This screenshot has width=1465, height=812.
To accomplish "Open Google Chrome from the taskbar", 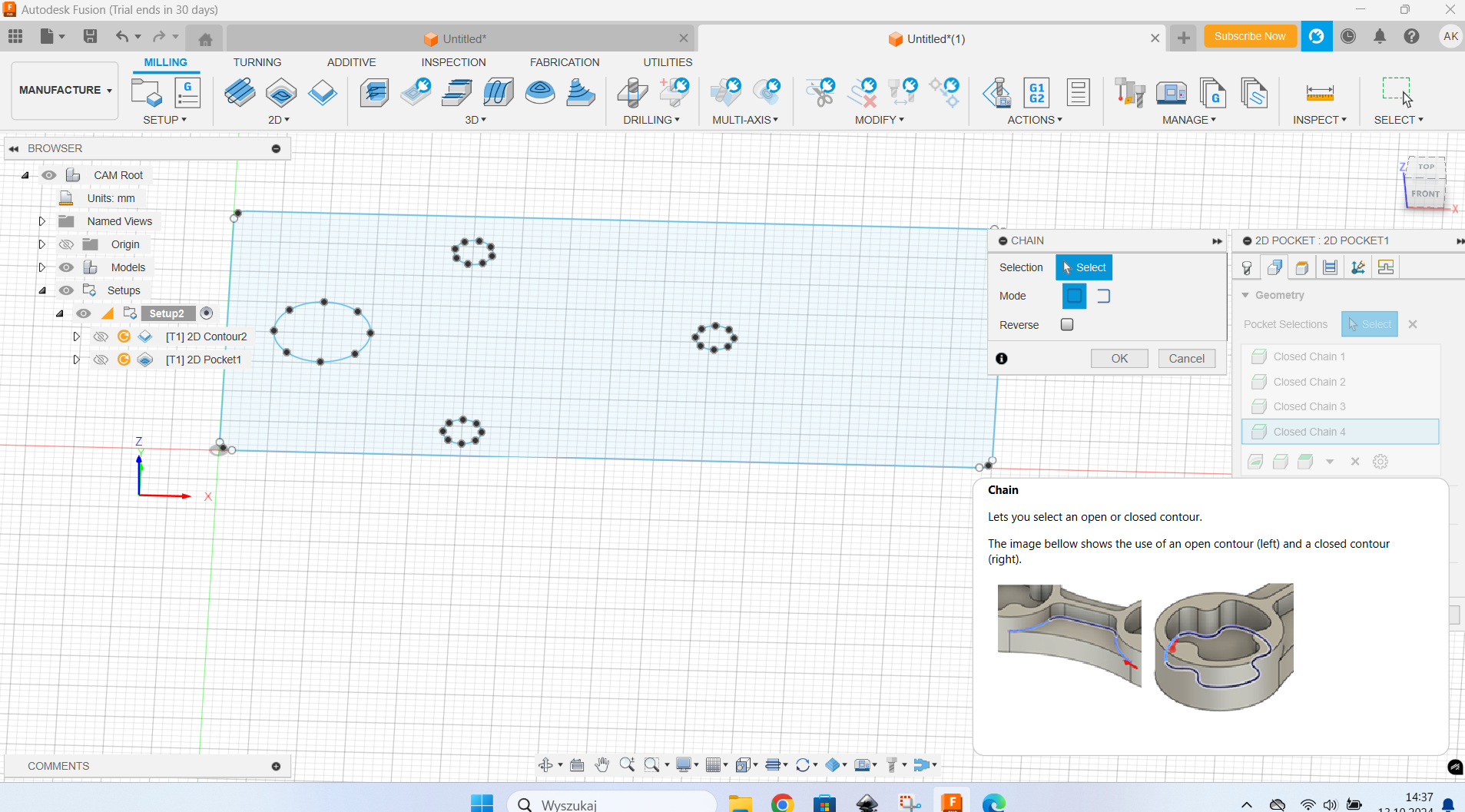I will pos(782,804).
